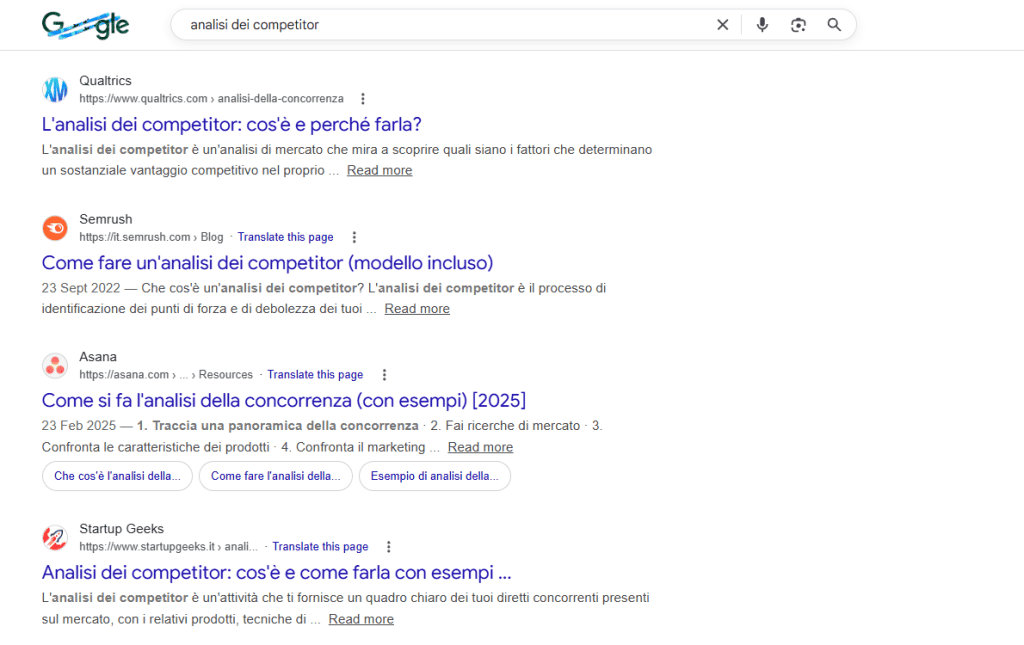This screenshot has width=1024, height=645.
Task: Select "Che cos'è l'analisi della..." chip
Action: click(x=118, y=476)
